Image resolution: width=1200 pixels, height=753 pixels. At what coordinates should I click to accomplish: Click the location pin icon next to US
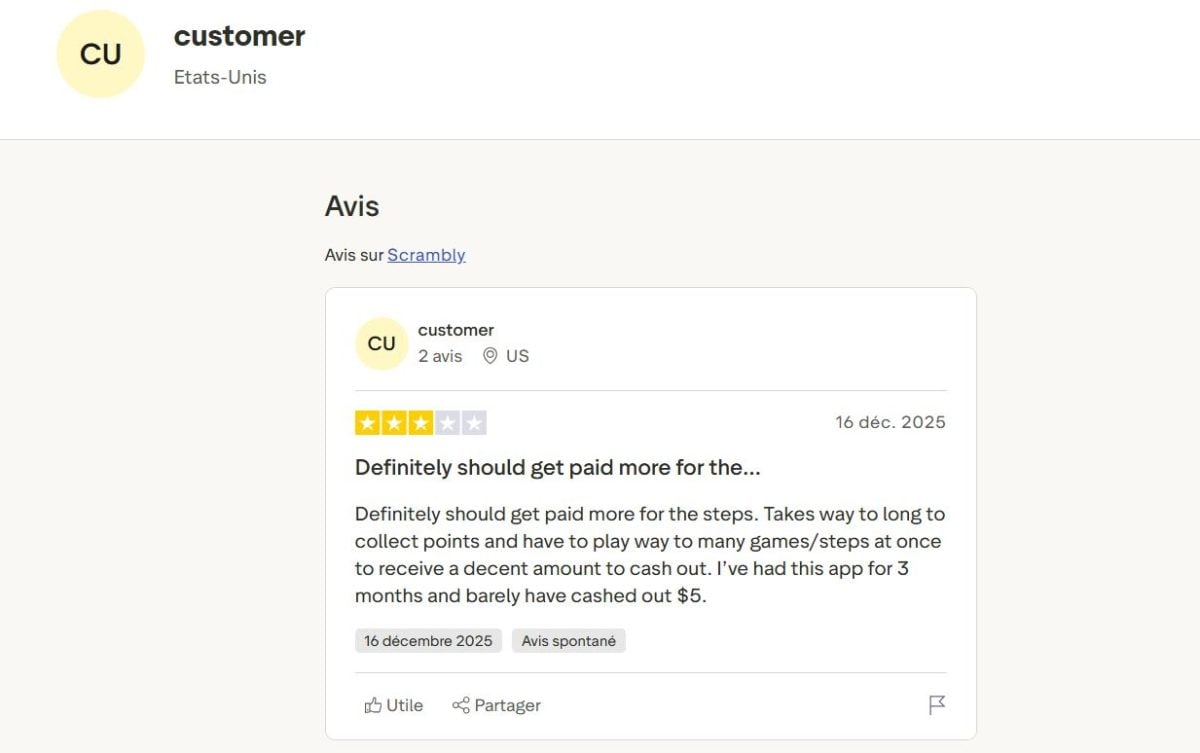(489, 356)
